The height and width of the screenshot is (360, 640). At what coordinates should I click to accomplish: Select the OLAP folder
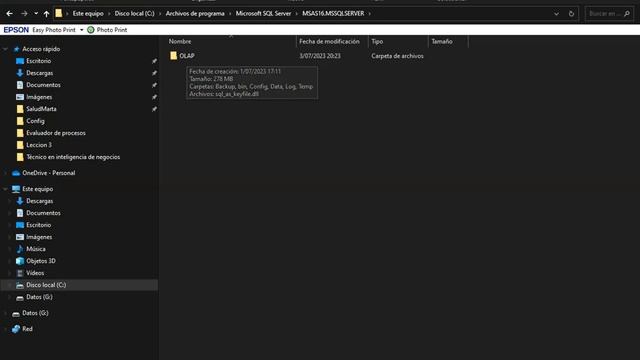click(x=187, y=56)
